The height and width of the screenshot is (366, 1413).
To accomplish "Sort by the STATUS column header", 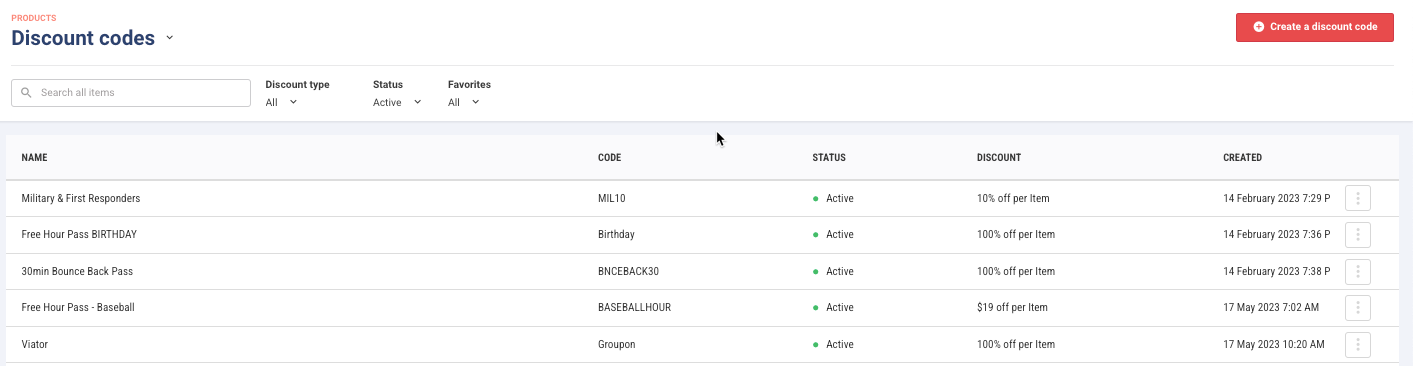I will point(829,158).
